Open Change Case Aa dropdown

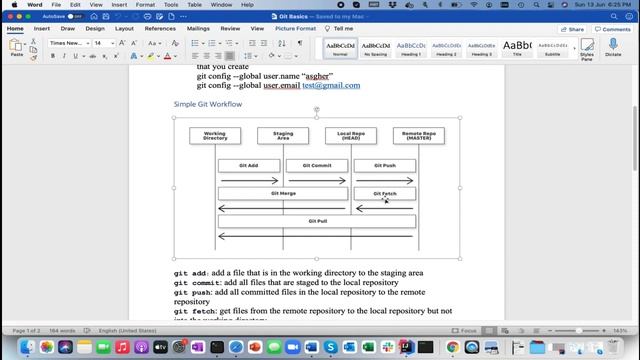[x=155, y=43]
